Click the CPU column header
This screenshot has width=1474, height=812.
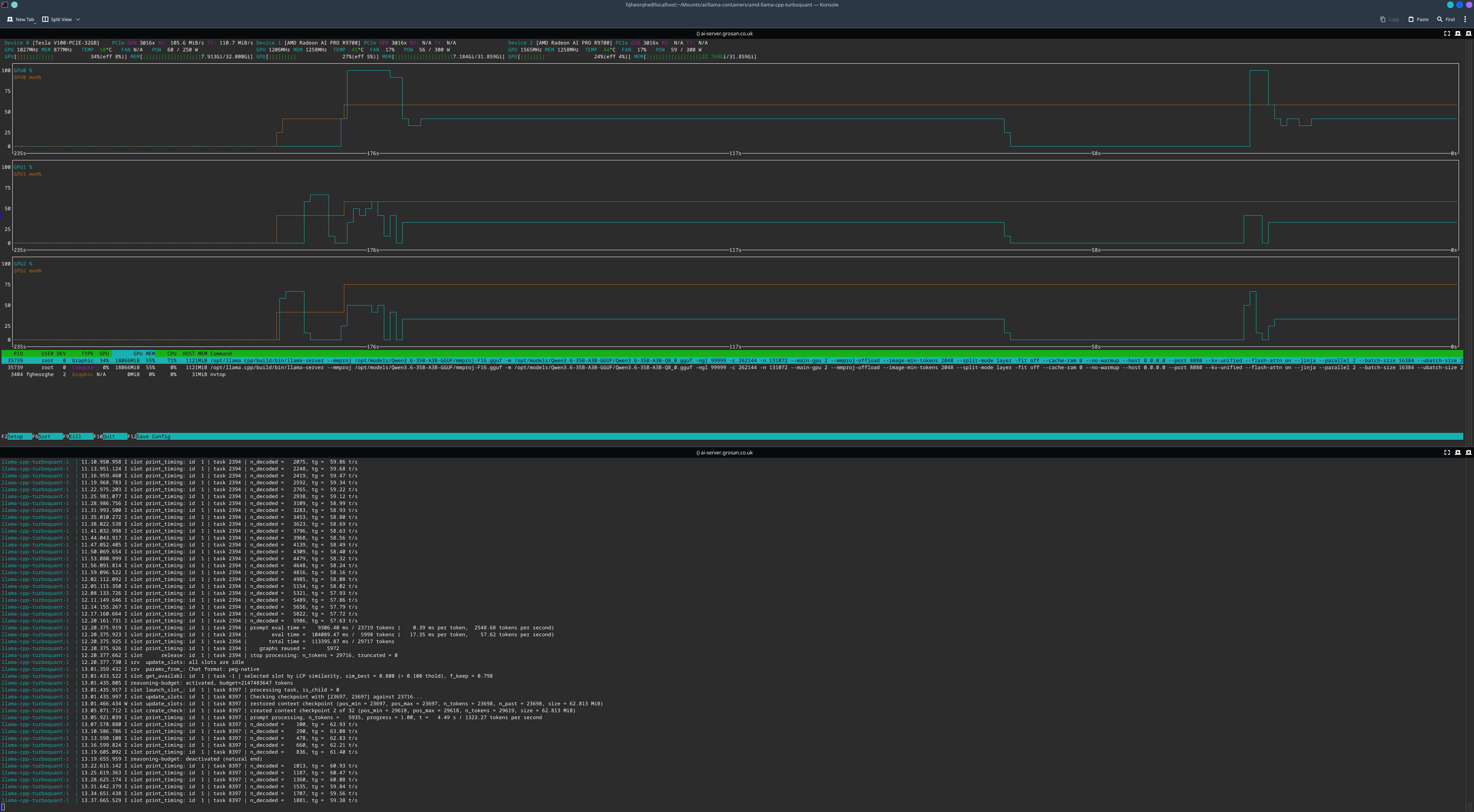click(172, 354)
